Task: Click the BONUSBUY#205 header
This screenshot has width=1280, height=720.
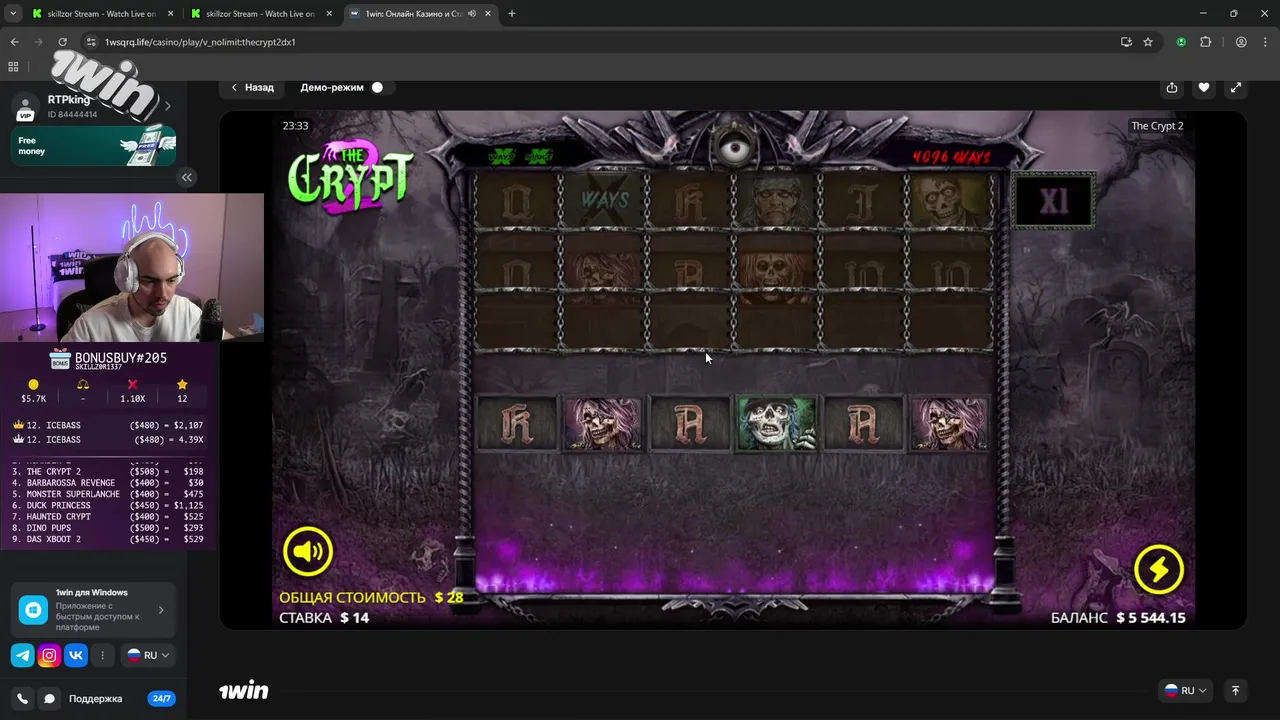Action: (120, 358)
